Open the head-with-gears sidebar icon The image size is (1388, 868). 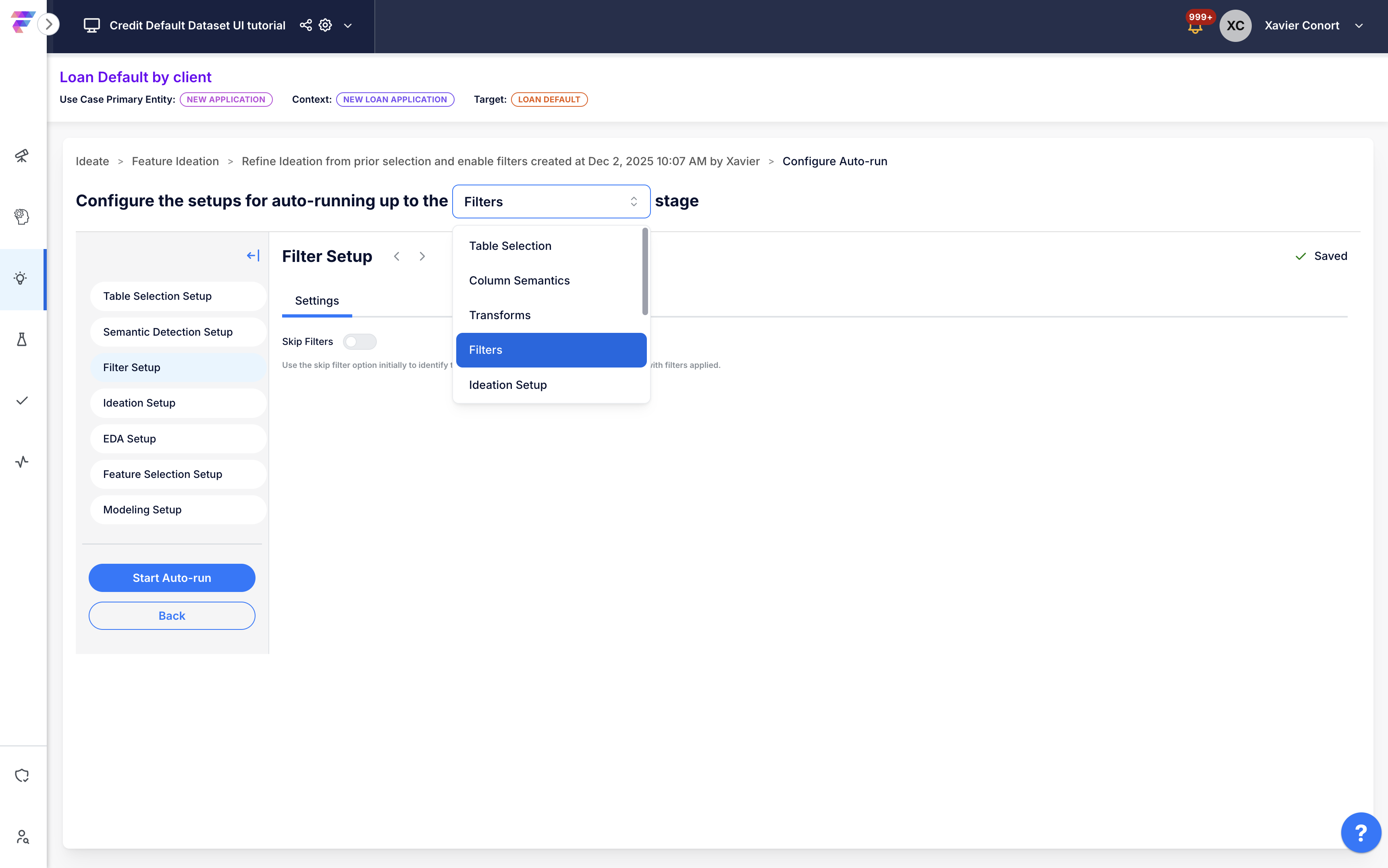pyautogui.click(x=22, y=216)
